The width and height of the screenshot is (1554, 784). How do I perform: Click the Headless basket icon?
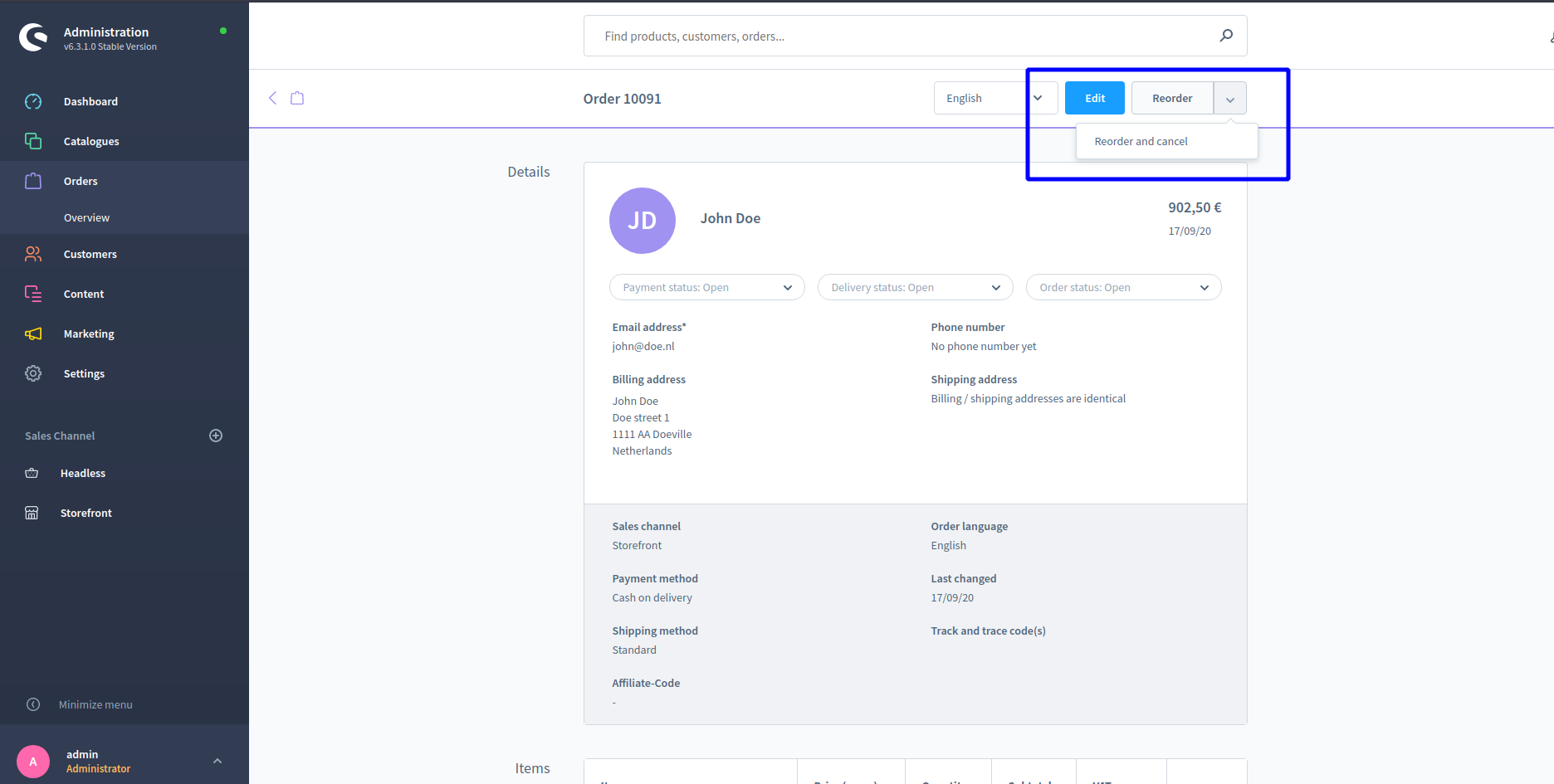[x=32, y=473]
